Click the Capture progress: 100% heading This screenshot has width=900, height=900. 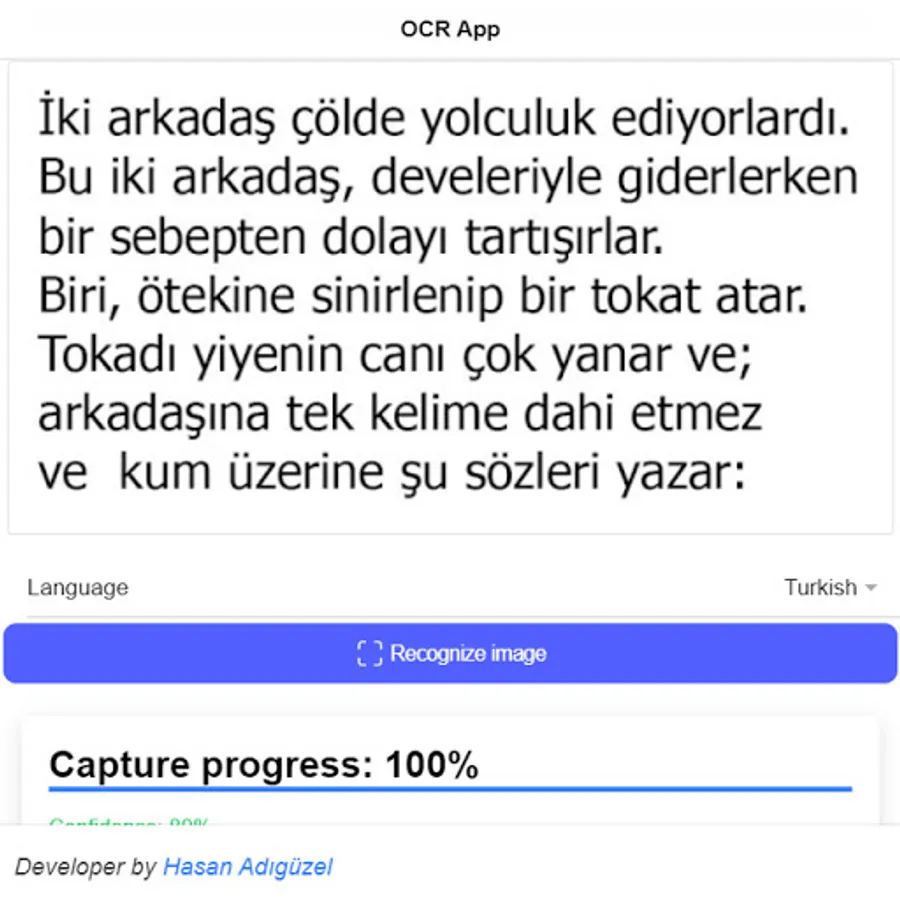coord(264,765)
